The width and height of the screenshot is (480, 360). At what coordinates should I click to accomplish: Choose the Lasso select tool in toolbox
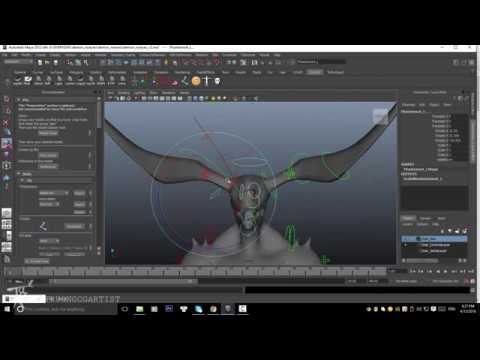7,111
